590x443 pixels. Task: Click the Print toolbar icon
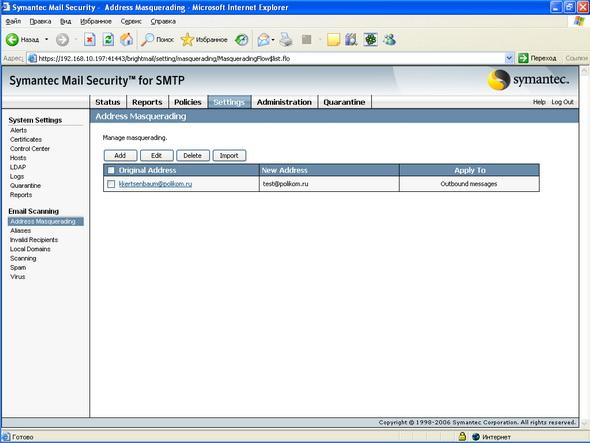(x=286, y=40)
